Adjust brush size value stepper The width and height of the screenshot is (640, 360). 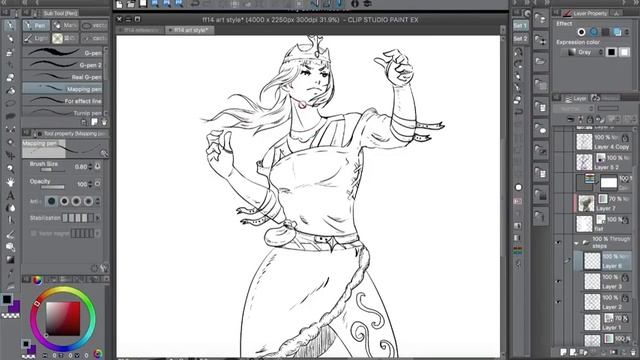click(90, 167)
